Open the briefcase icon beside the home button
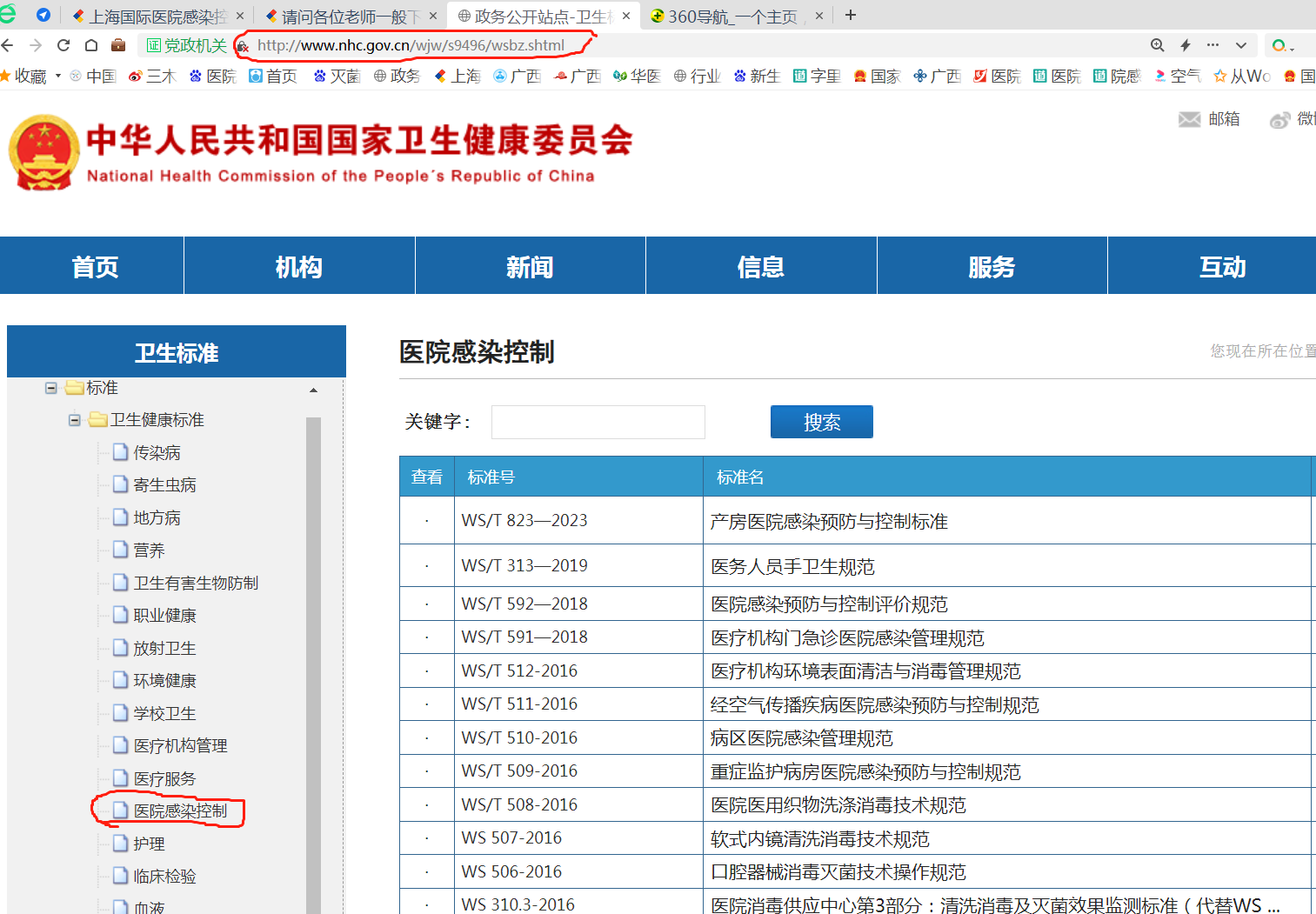1316x914 pixels. point(118,45)
